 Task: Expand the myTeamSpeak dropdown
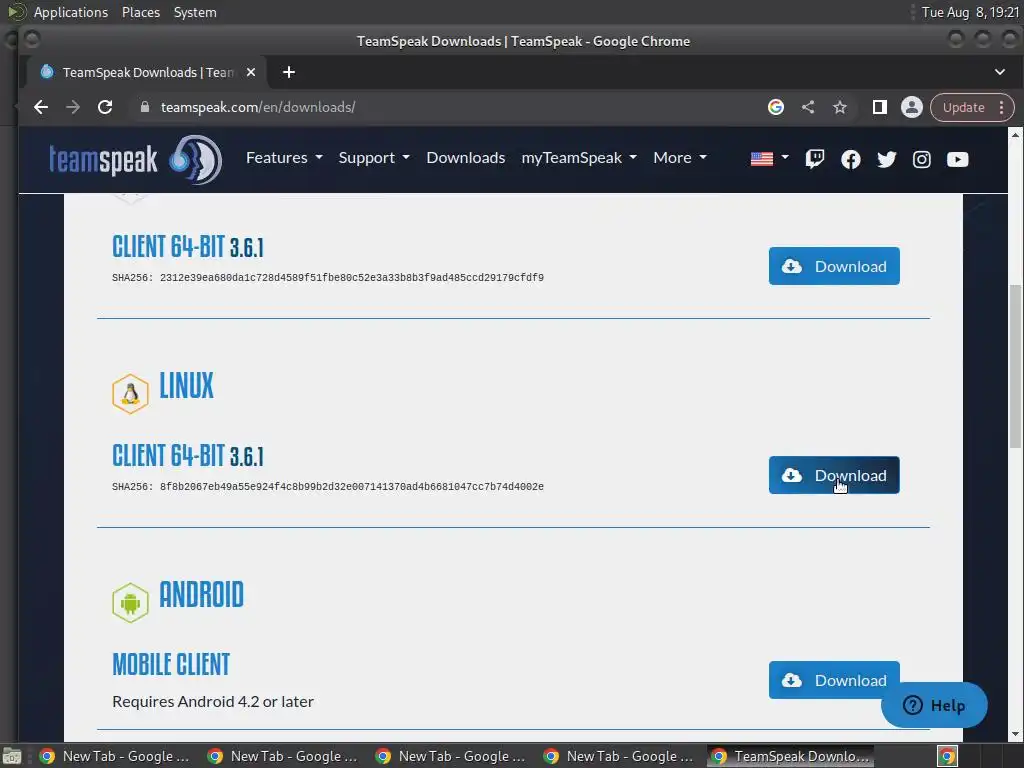579,157
